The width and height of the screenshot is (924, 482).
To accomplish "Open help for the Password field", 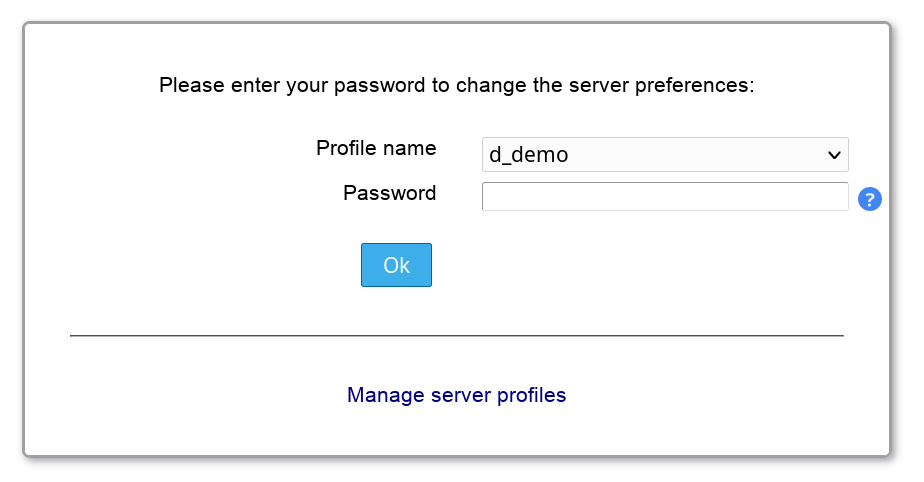I will [x=870, y=199].
